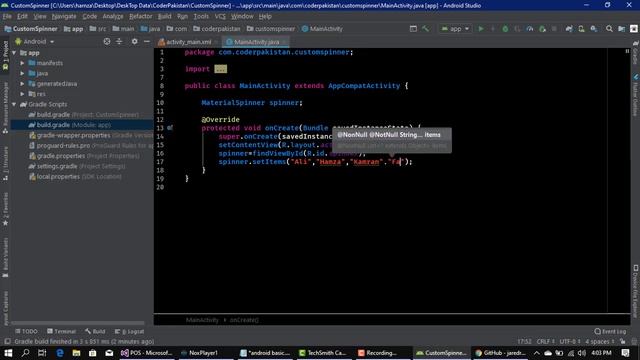Open the Device File Explorer side panel

pyautogui.click(x=635, y=291)
